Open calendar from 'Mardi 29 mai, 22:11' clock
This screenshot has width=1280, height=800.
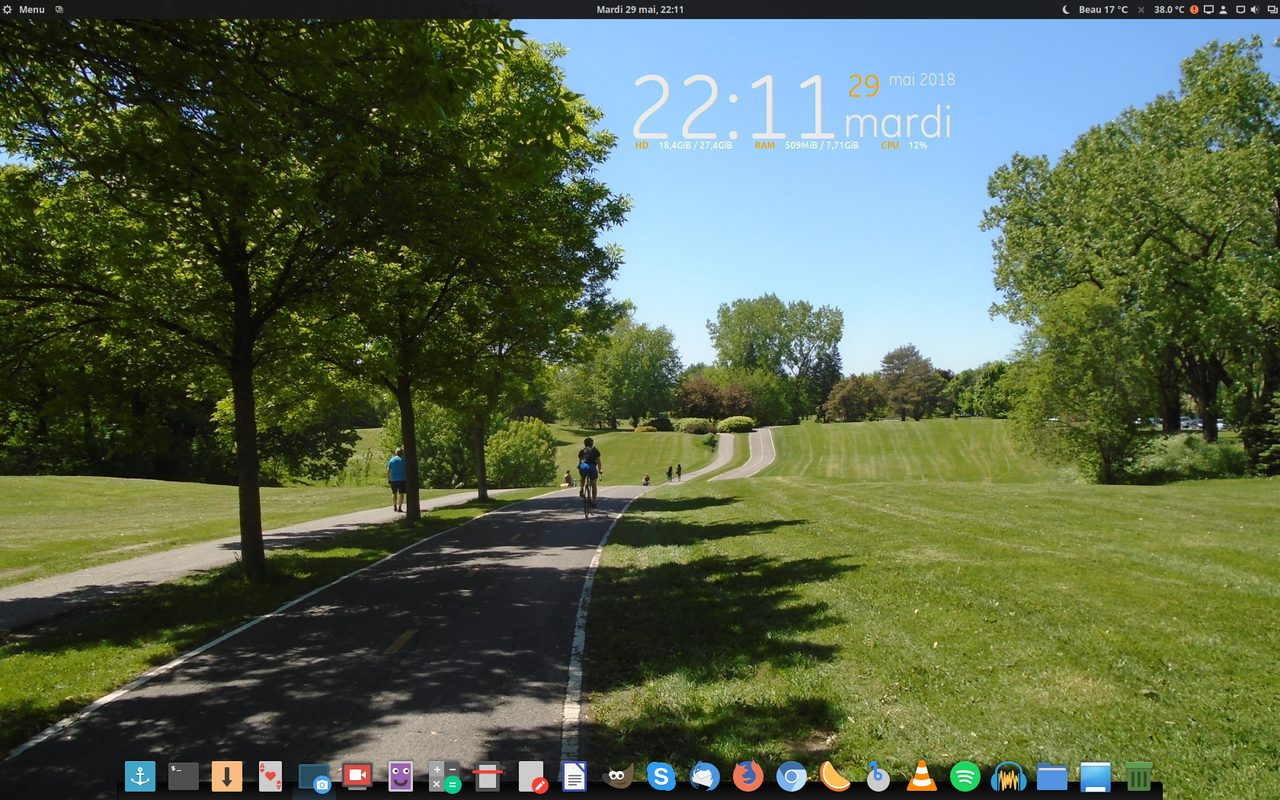click(640, 9)
